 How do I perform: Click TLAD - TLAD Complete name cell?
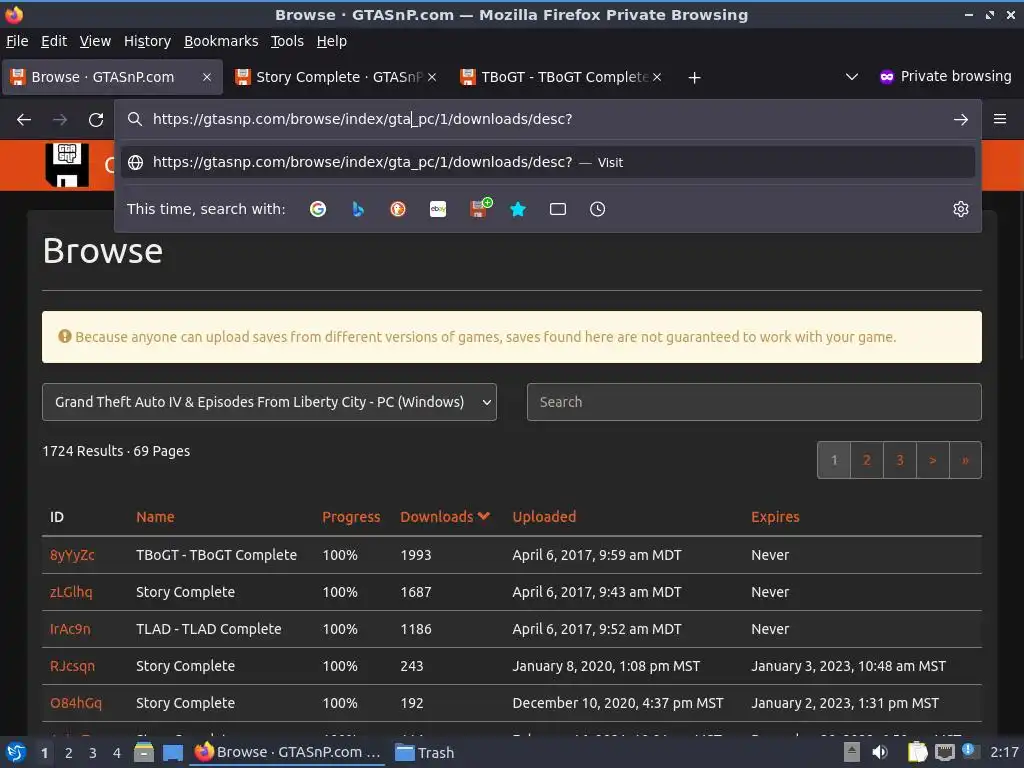[x=208, y=629]
